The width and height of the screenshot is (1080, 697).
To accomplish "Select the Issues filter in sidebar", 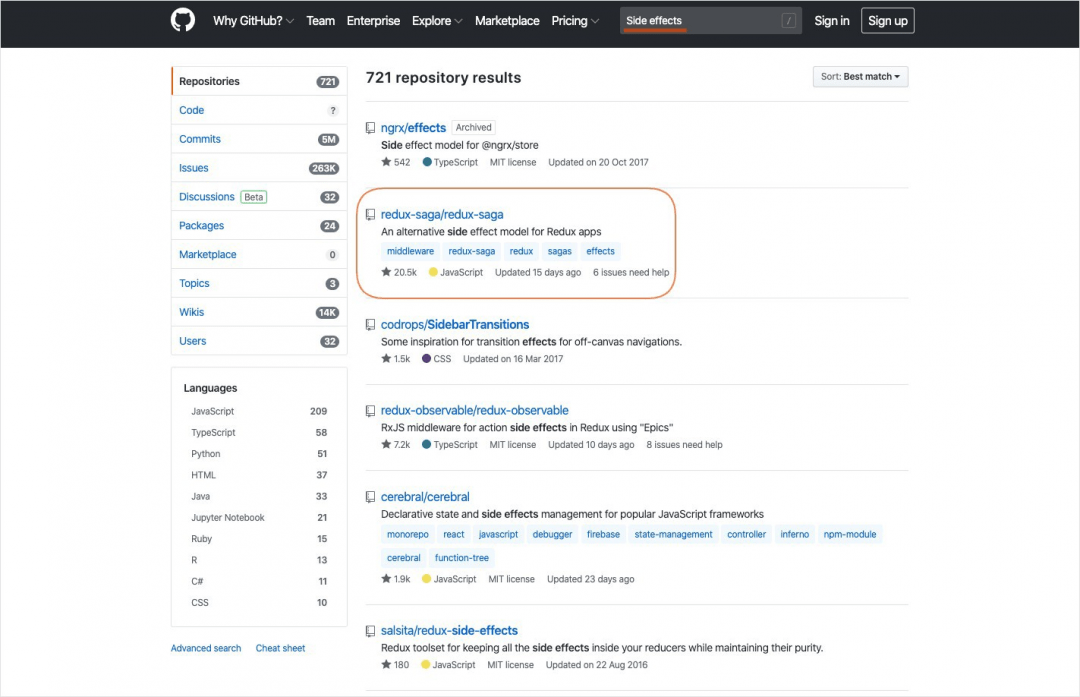I will [194, 168].
